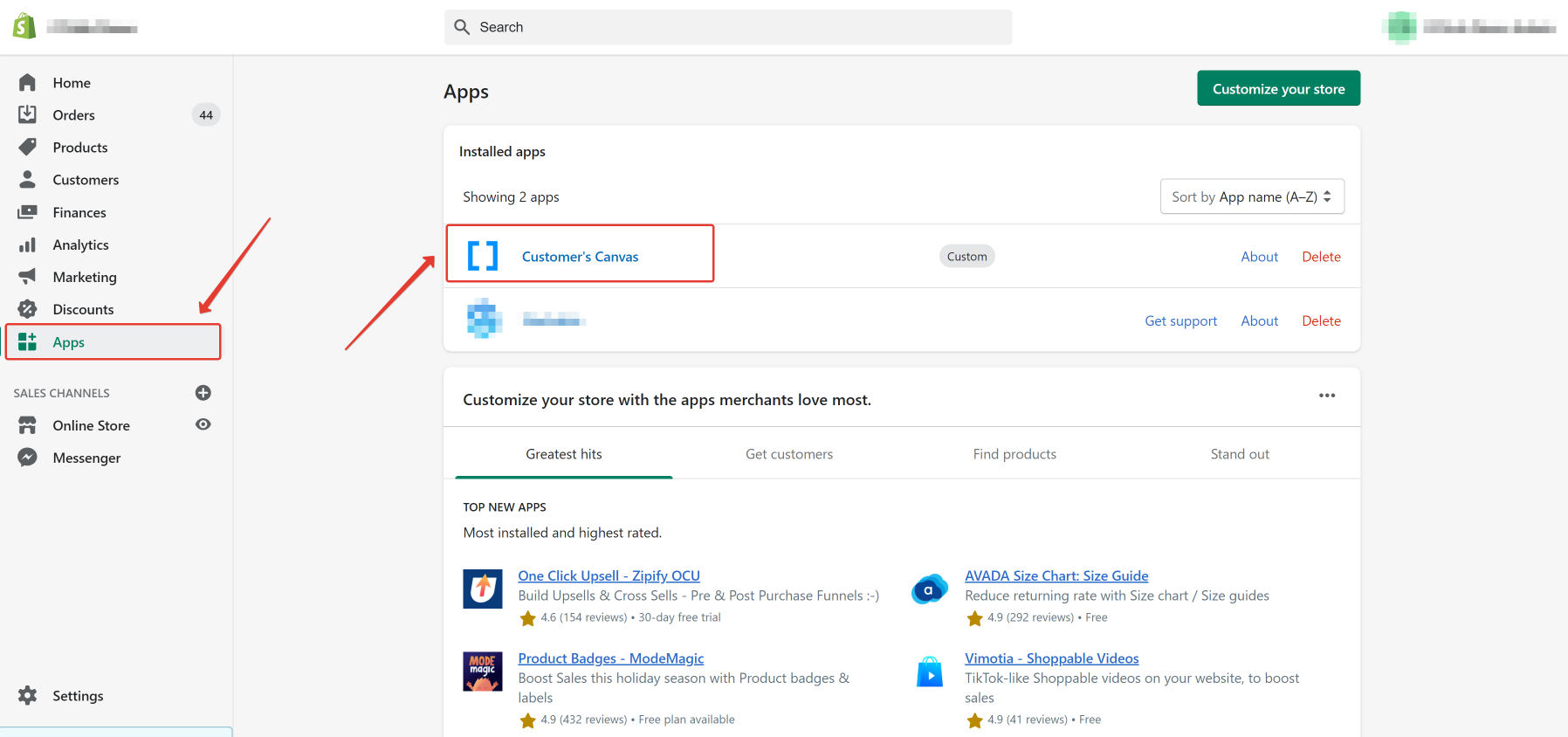Click the Online Store storefront icon
The image size is (1568, 737).
pos(27,425)
